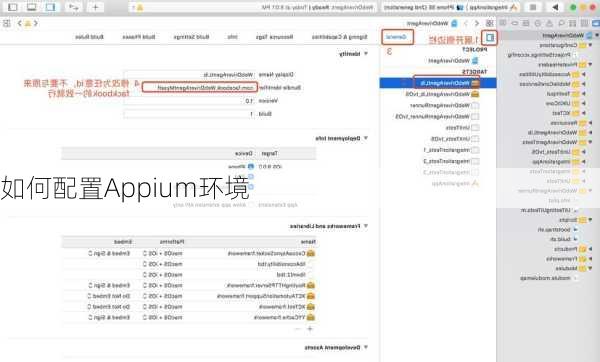The height and width of the screenshot is (362, 600).
Task: Select RoutingHTTPServer.framework row
Action: (x=189, y=285)
